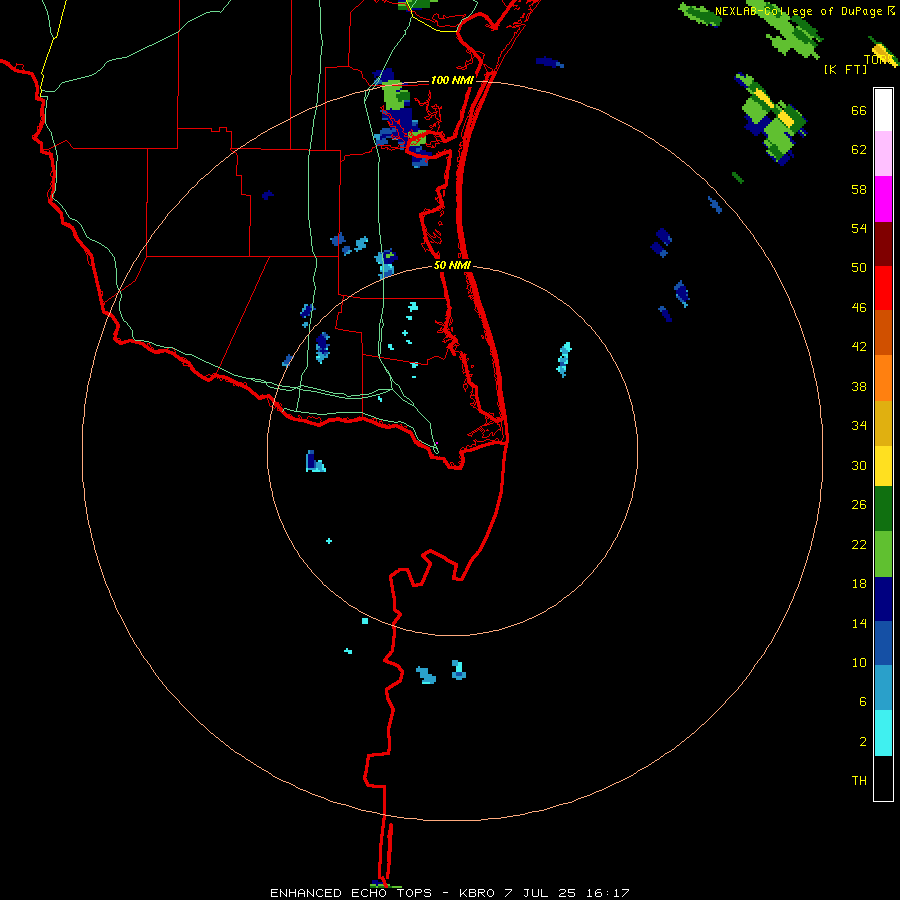Click the "30" legend value
This screenshot has width=900, height=900.
pyautogui.click(x=859, y=465)
